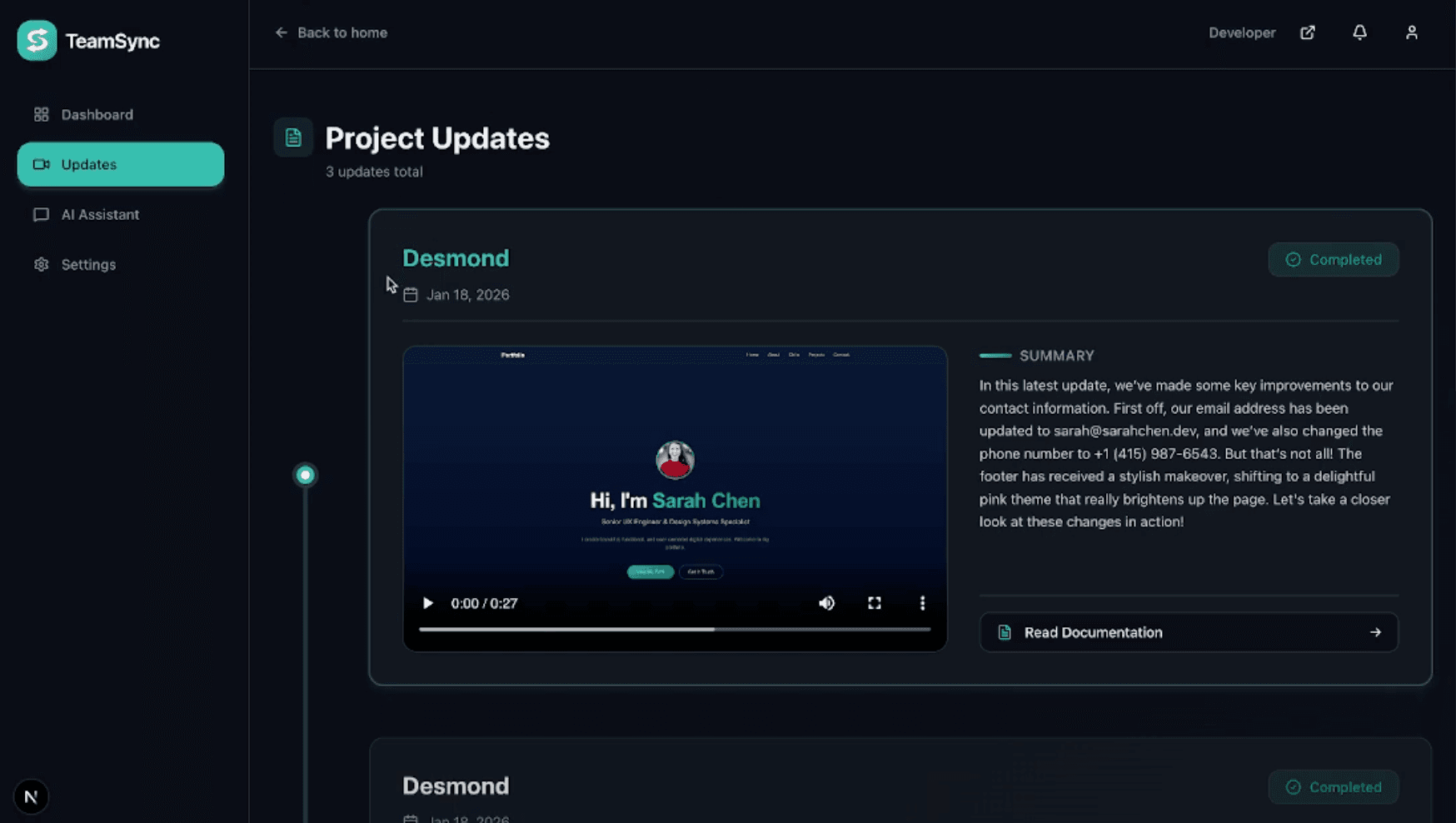Screen dimensions: 1456x823
Task: Click the external link icon beside Developer
Action: [x=1307, y=32]
